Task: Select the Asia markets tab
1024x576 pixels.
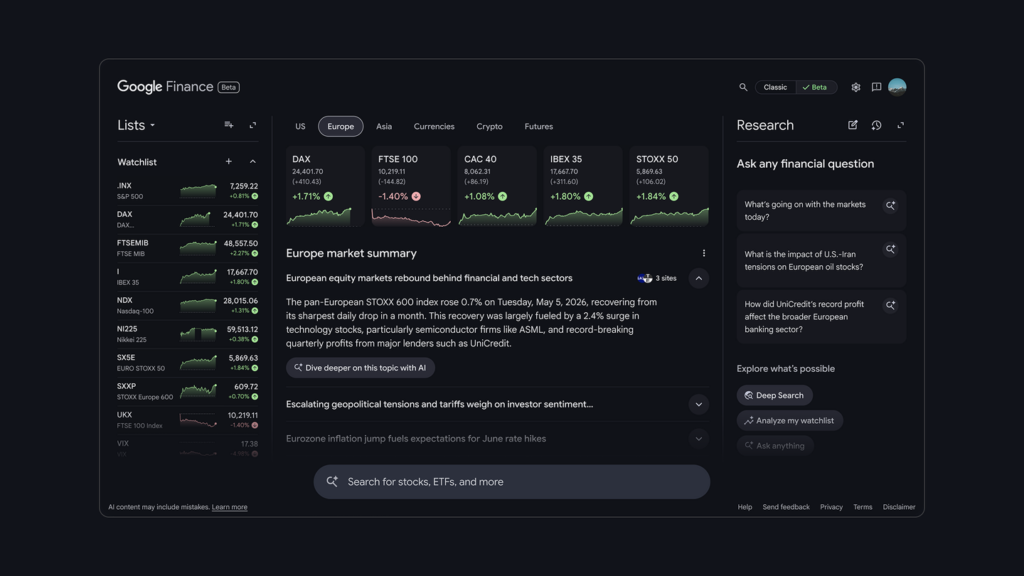Action: coord(384,126)
